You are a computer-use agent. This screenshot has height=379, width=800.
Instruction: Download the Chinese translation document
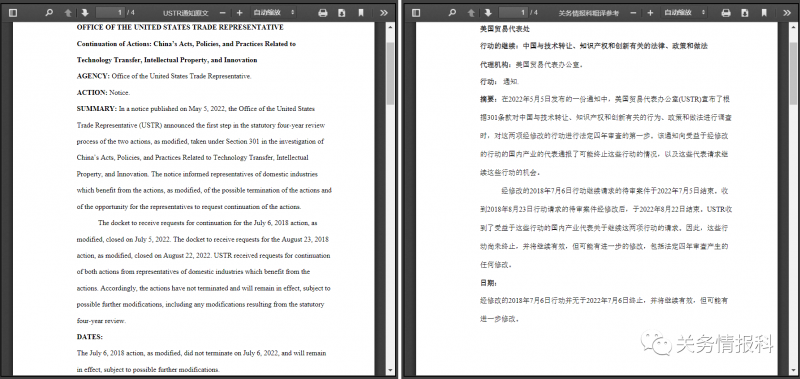745,13
